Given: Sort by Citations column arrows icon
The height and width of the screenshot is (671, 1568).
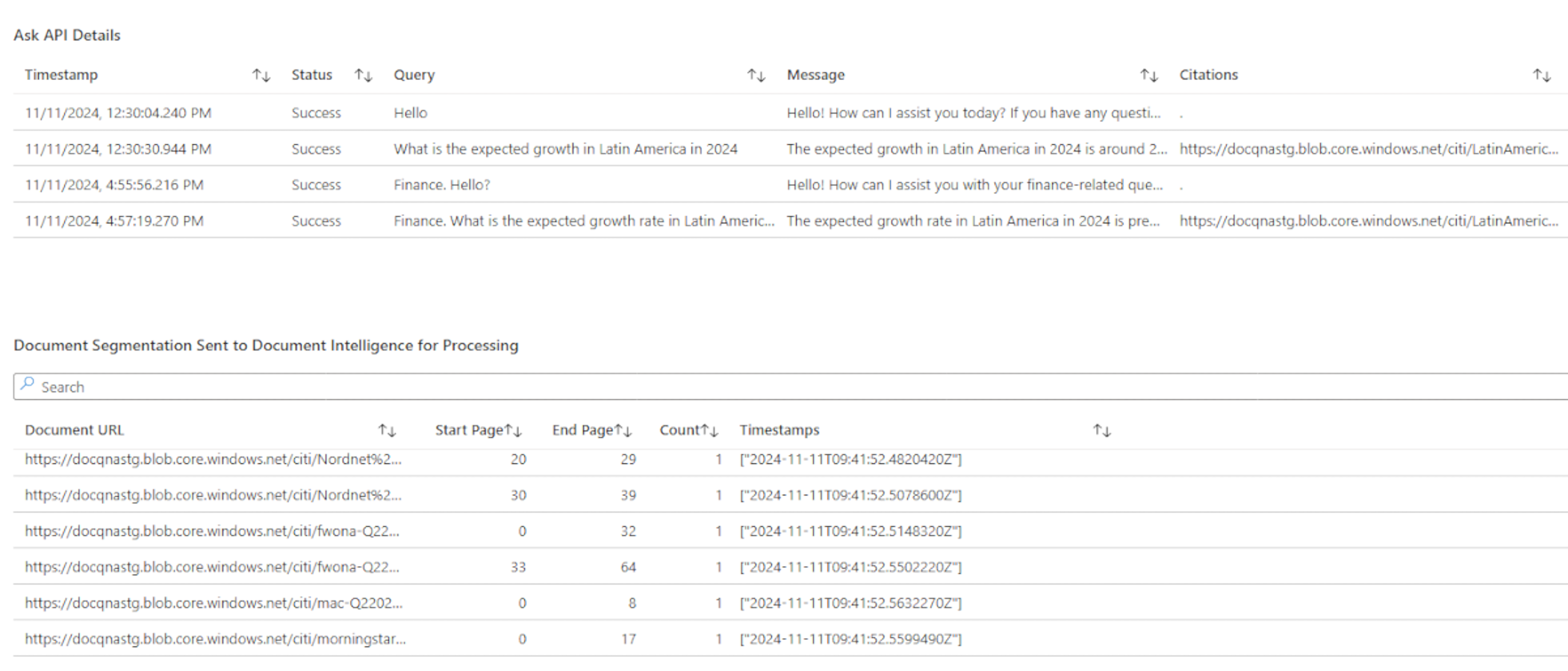Looking at the screenshot, I should click(x=1541, y=75).
